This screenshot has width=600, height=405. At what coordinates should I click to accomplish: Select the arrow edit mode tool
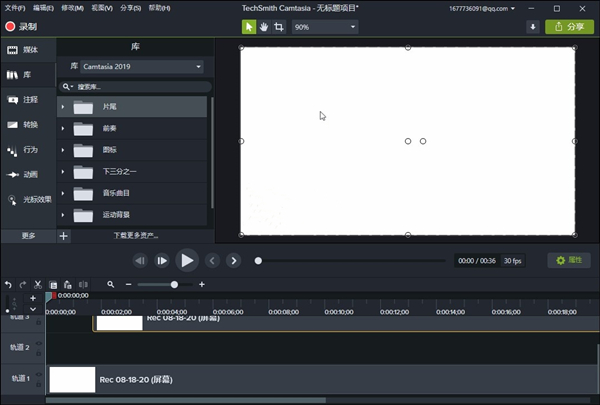249,27
